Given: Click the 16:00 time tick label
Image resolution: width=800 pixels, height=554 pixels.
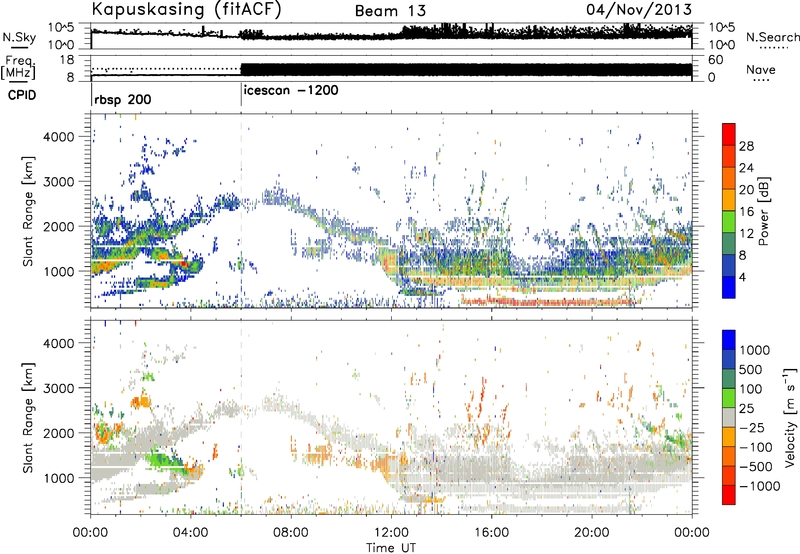Looking at the screenshot, I should [491, 533].
